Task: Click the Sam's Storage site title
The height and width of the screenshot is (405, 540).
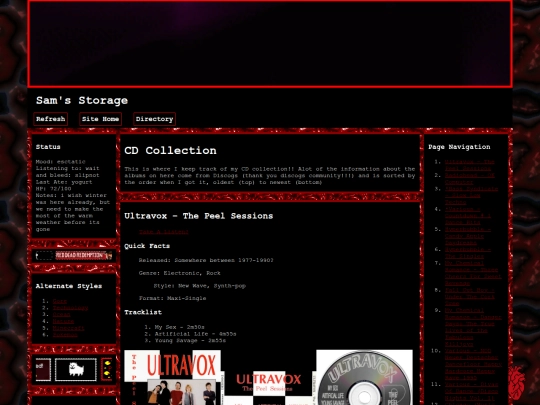Action: click(82, 101)
